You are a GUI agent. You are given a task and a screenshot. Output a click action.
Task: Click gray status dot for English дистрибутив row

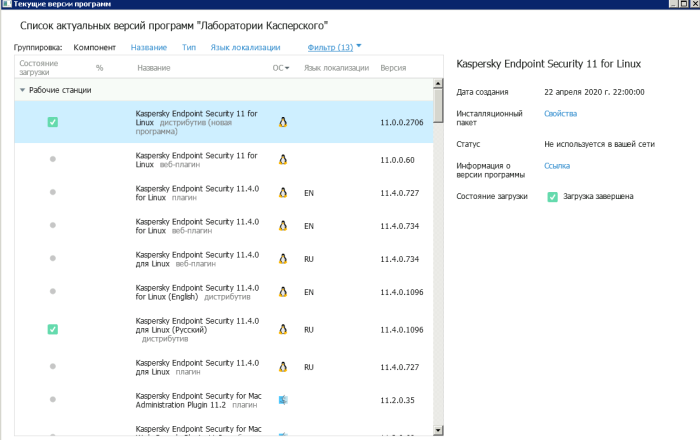coord(53,292)
